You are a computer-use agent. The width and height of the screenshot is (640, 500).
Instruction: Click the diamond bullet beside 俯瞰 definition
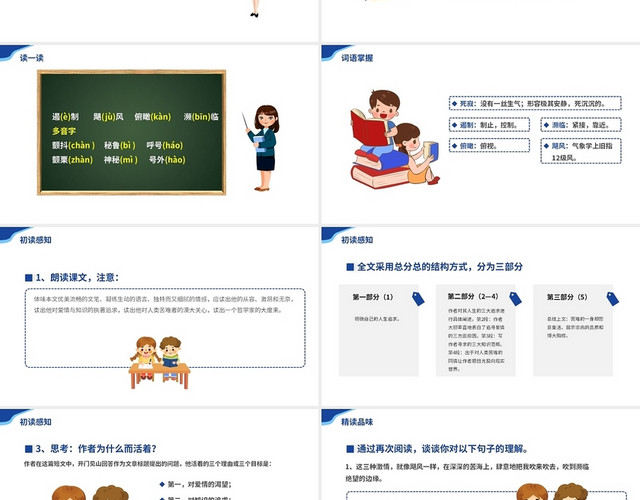(x=454, y=146)
